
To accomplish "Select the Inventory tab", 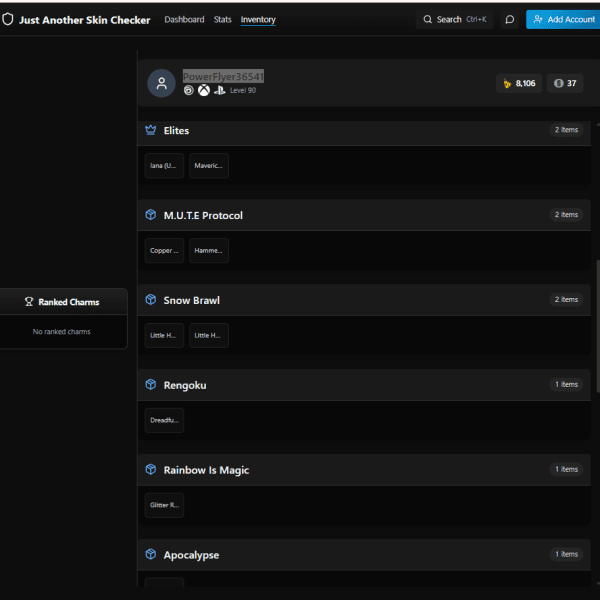I will click(x=258, y=20).
